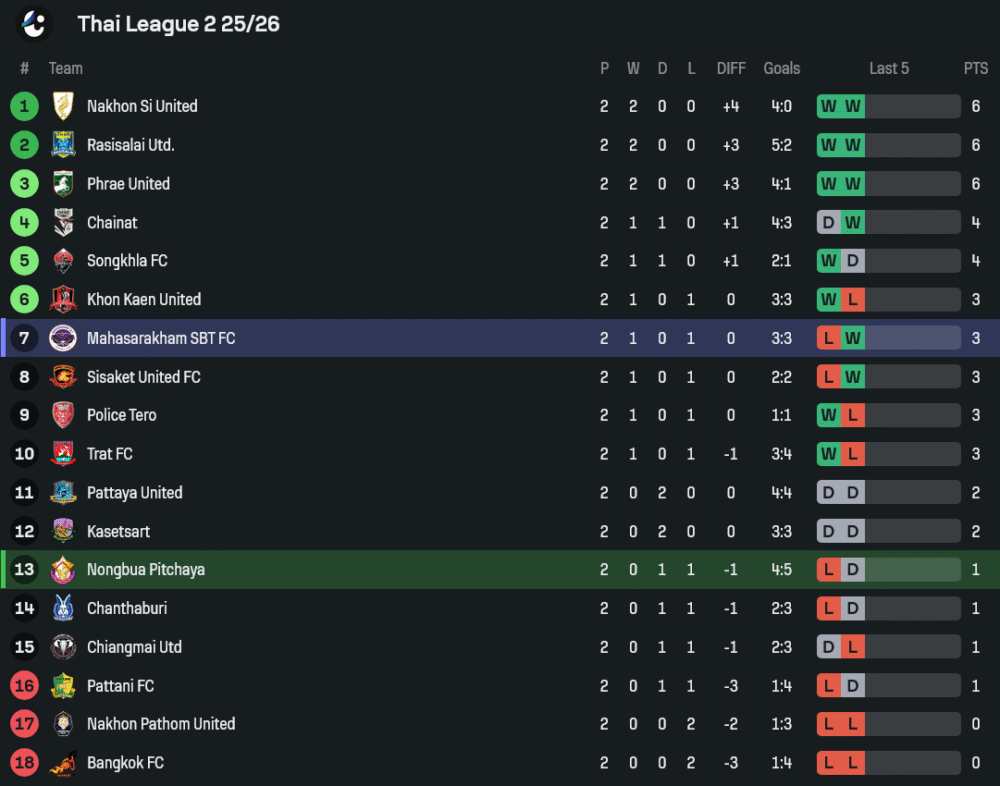Click the Nakhon Si United club crest

[63, 106]
